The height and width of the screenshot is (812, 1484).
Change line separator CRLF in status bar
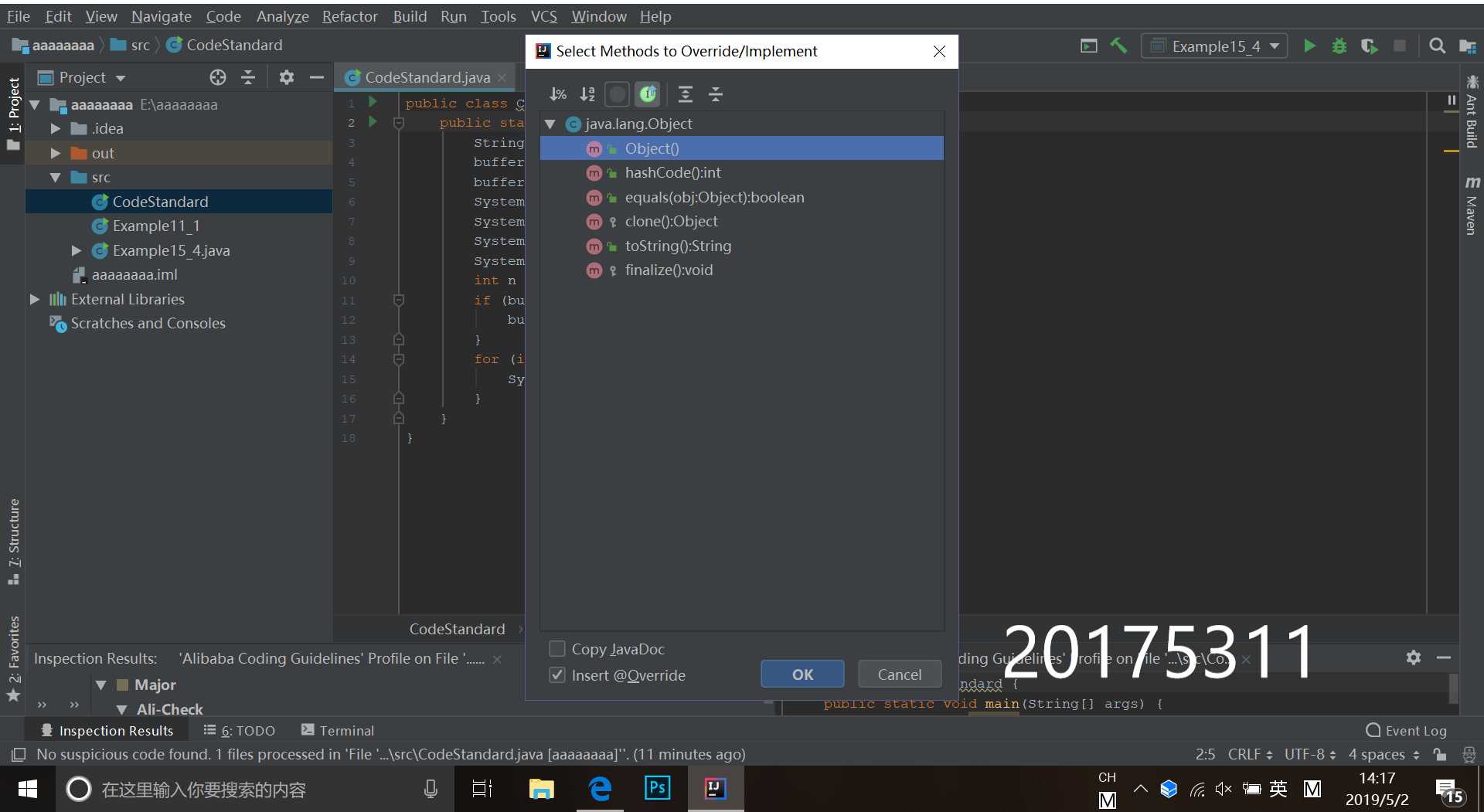[1250, 754]
